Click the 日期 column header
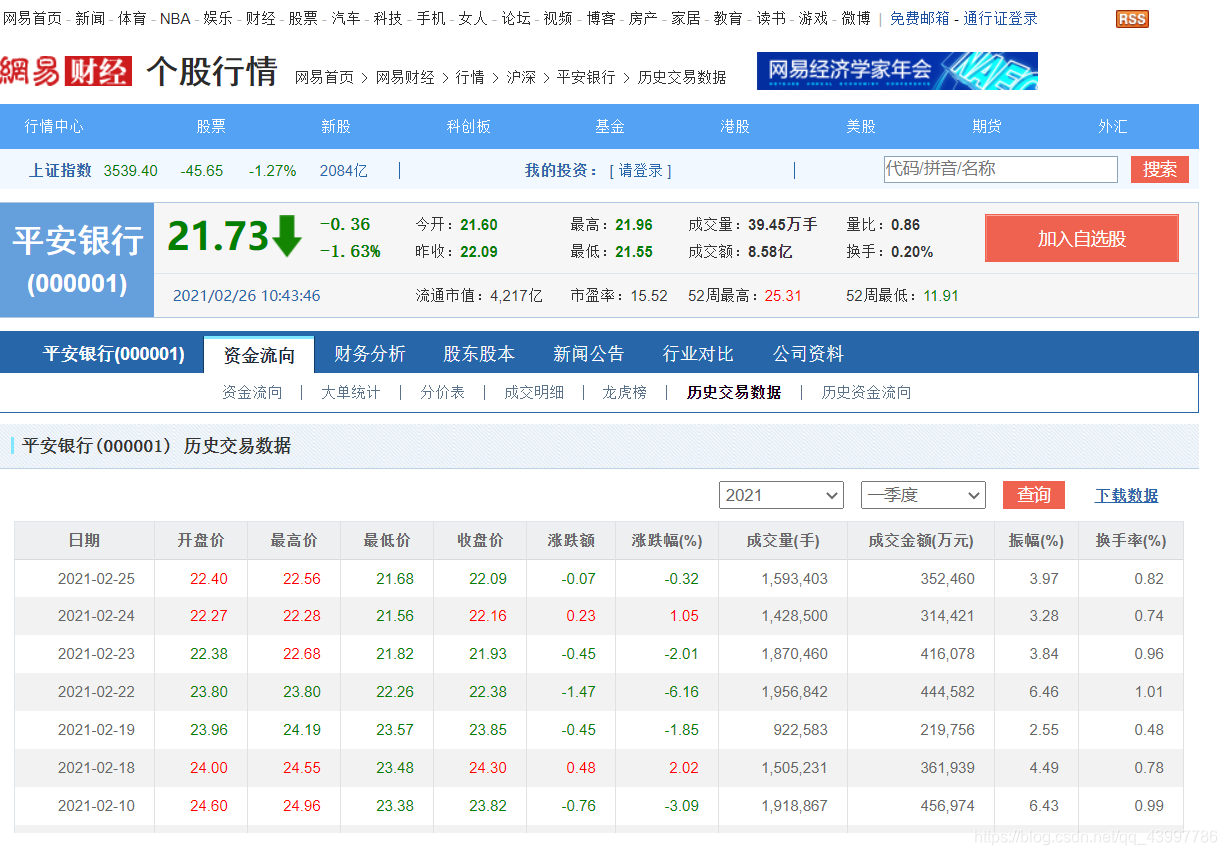This screenshot has height=855, width=1227. 84,540
